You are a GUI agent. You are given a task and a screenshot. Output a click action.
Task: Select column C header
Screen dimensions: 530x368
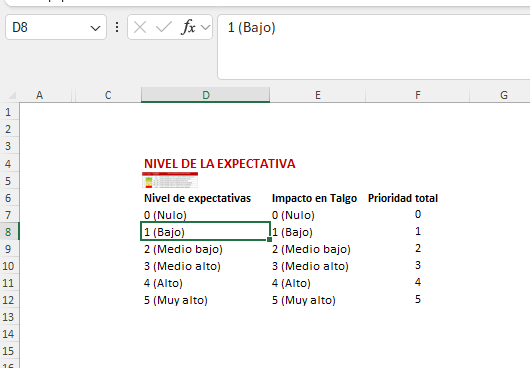(108, 95)
